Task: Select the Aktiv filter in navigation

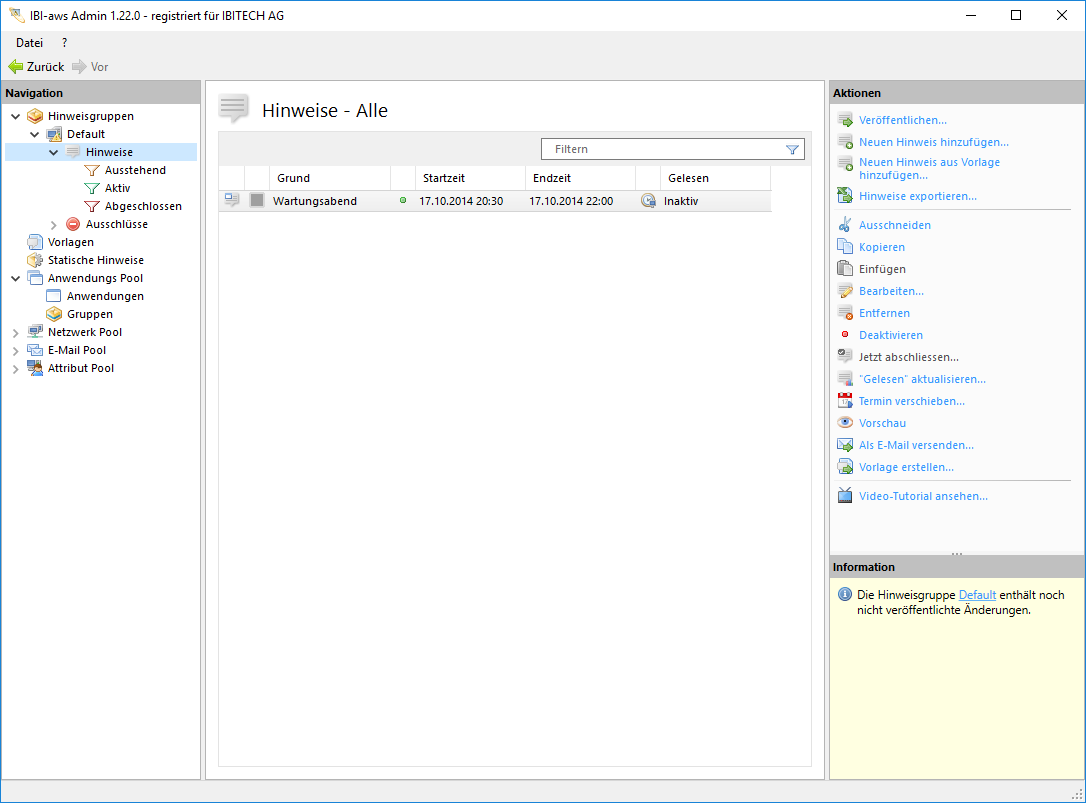Action: 117,188
